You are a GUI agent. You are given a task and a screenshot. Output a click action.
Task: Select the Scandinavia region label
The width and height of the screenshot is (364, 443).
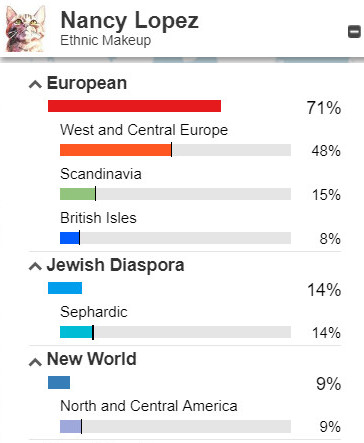[x=101, y=174]
